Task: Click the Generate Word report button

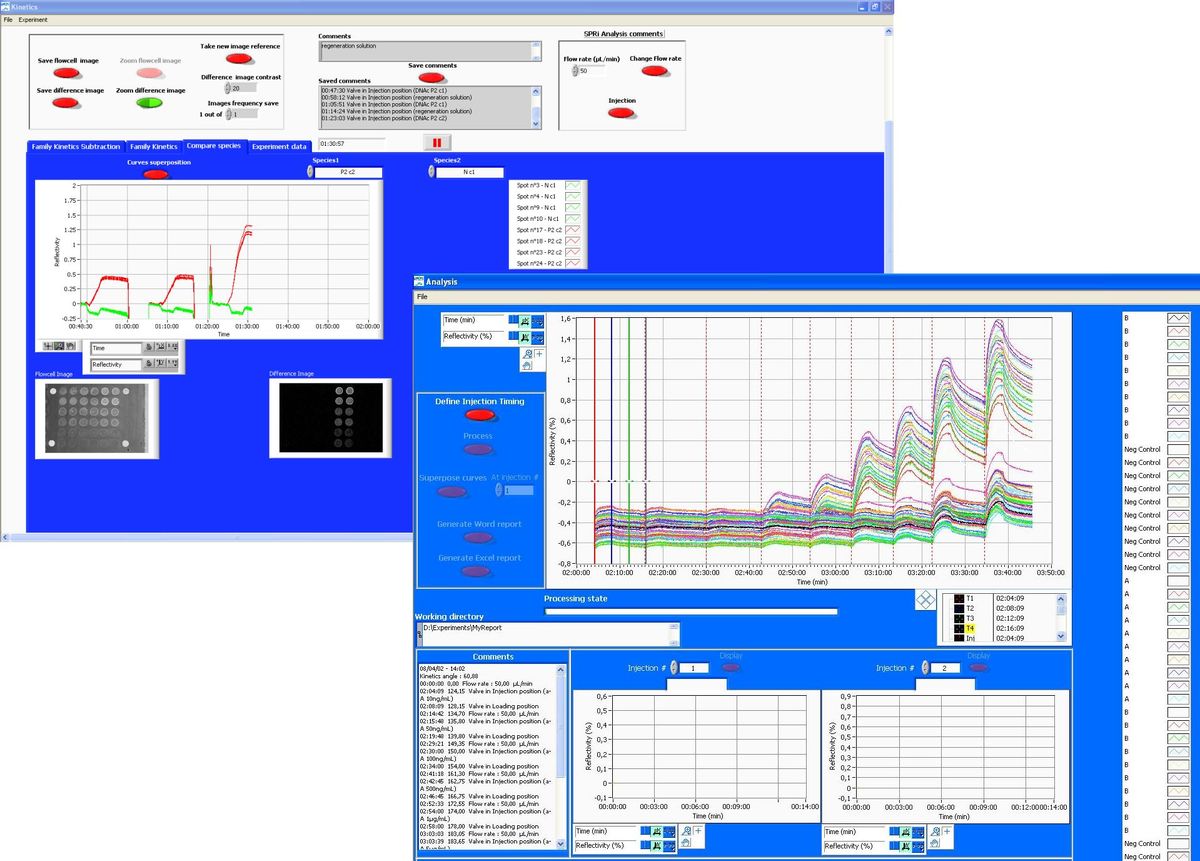Action: click(x=477, y=537)
